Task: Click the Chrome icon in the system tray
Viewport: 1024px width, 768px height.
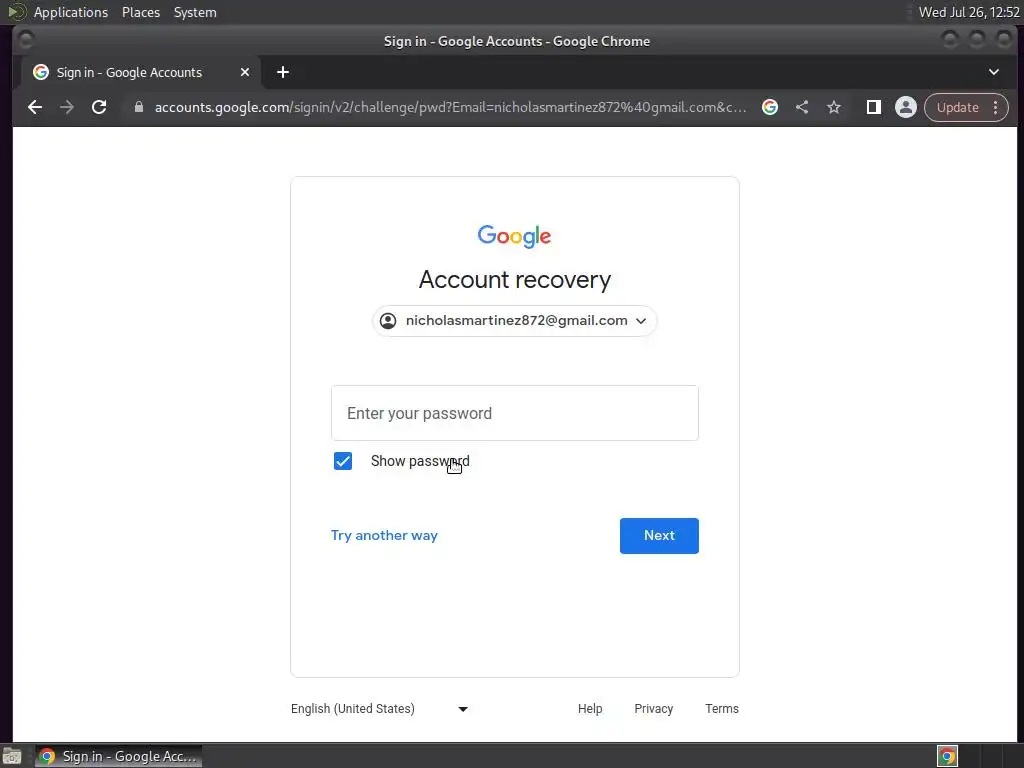Action: click(x=947, y=756)
